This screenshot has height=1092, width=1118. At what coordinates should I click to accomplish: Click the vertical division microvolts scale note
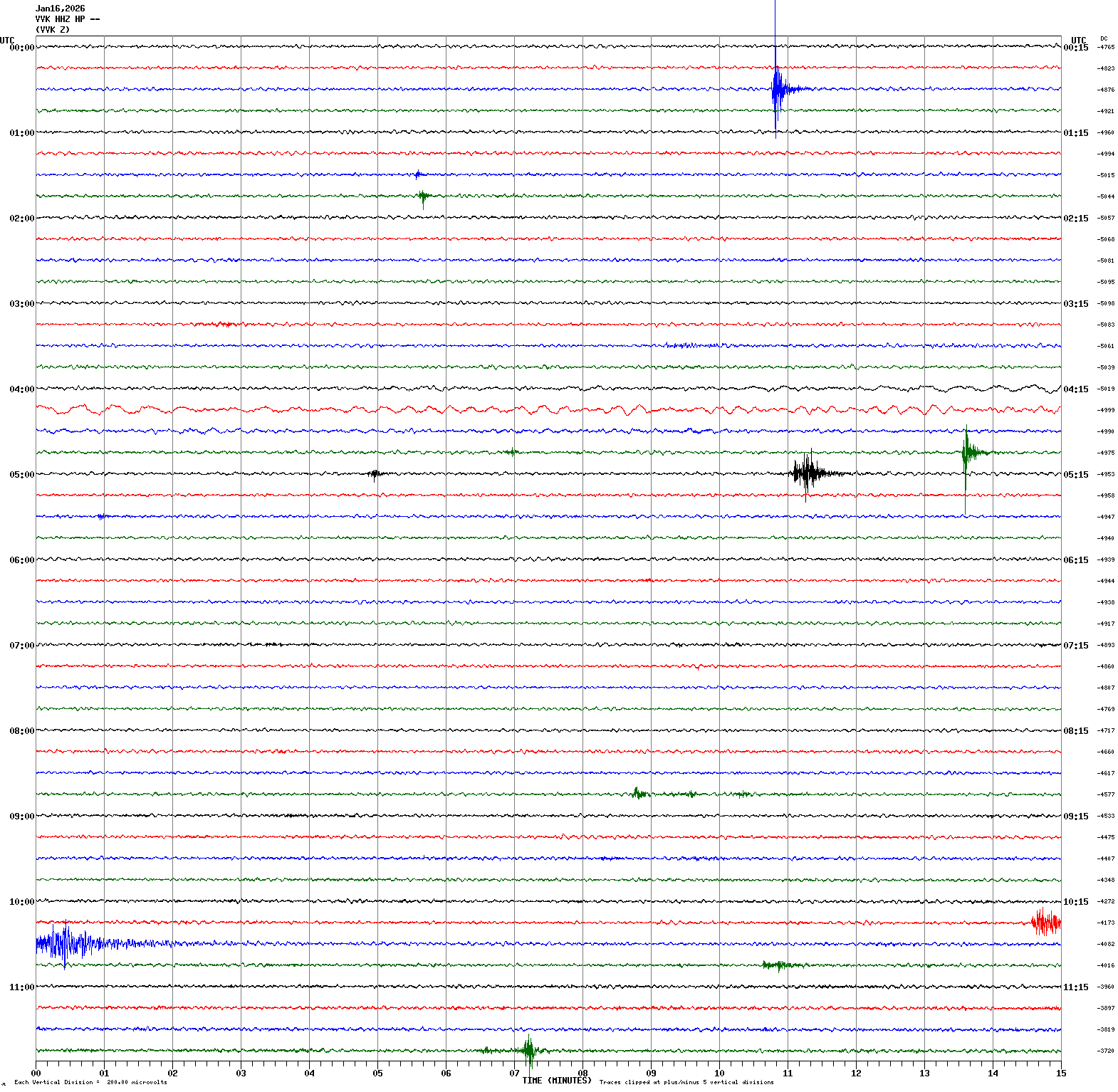click(90, 1082)
